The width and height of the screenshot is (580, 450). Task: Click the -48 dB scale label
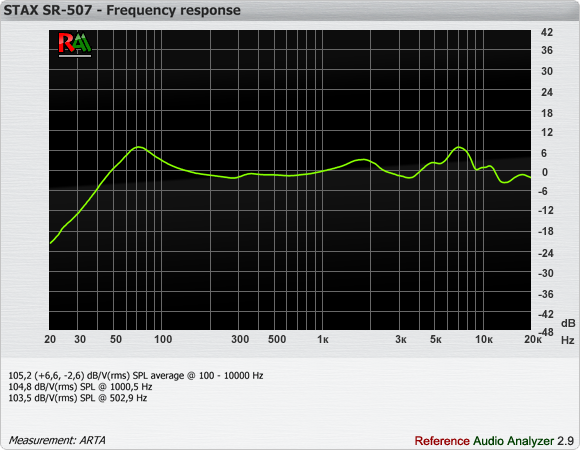click(x=546, y=332)
